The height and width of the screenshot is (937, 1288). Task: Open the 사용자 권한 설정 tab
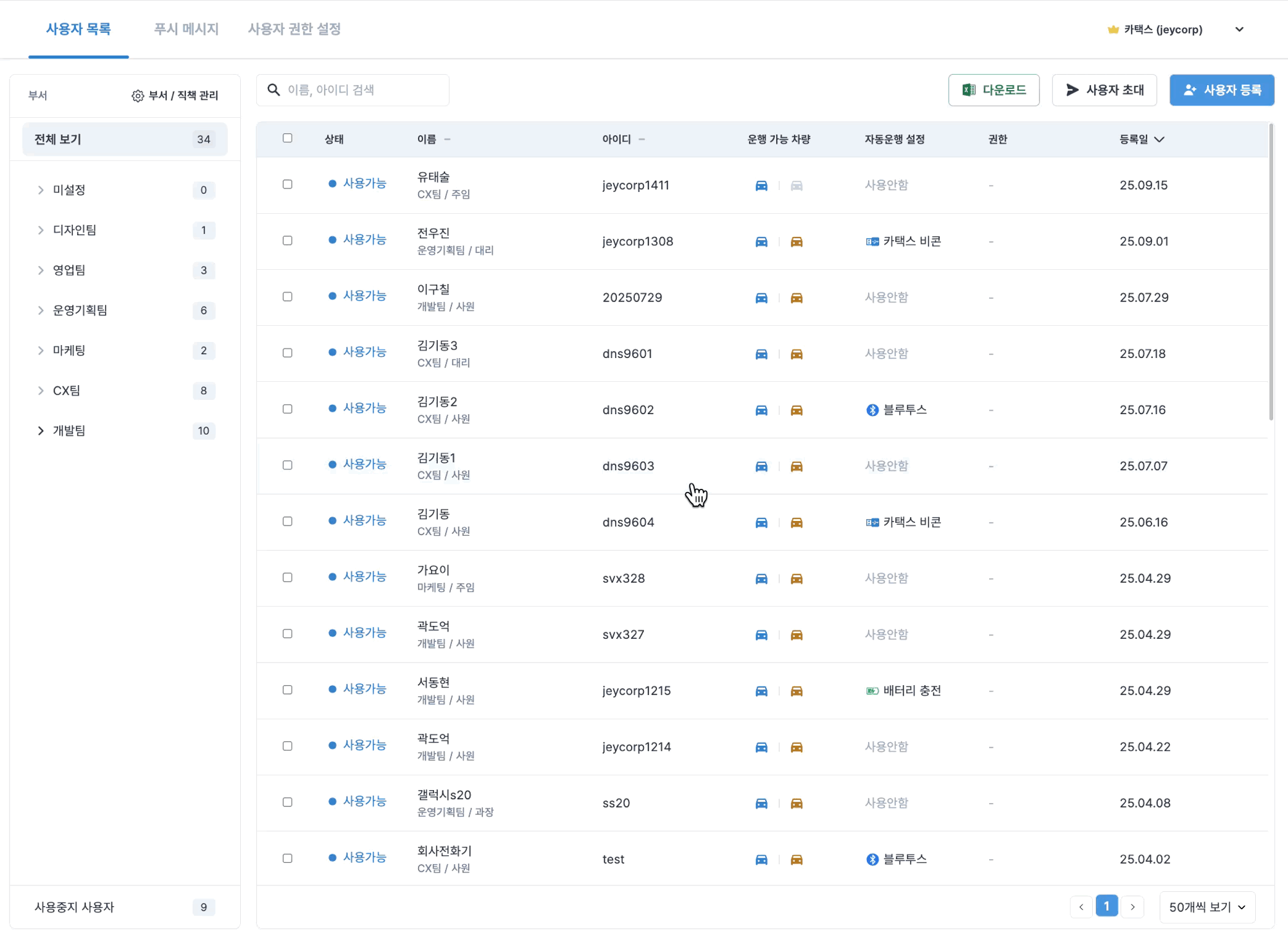click(294, 29)
